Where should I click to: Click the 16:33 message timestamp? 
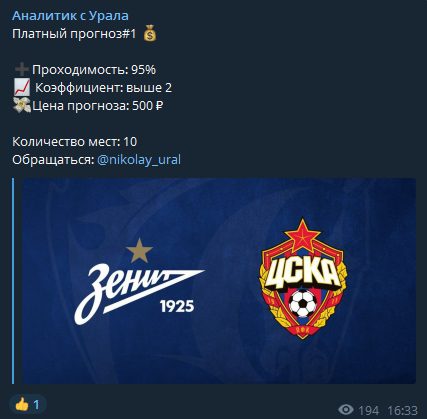(402, 410)
